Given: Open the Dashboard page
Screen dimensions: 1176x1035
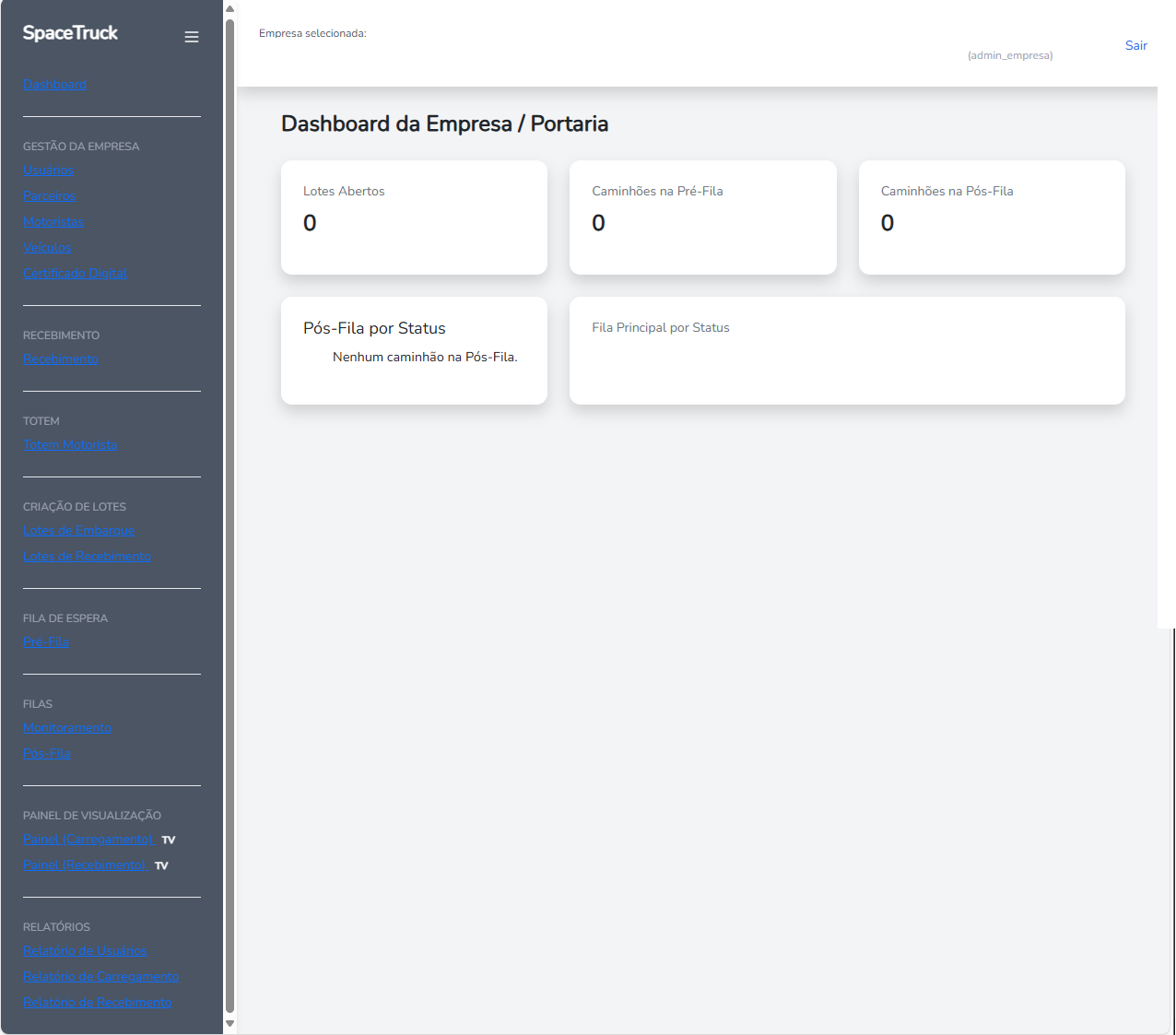Looking at the screenshot, I should click(x=54, y=84).
